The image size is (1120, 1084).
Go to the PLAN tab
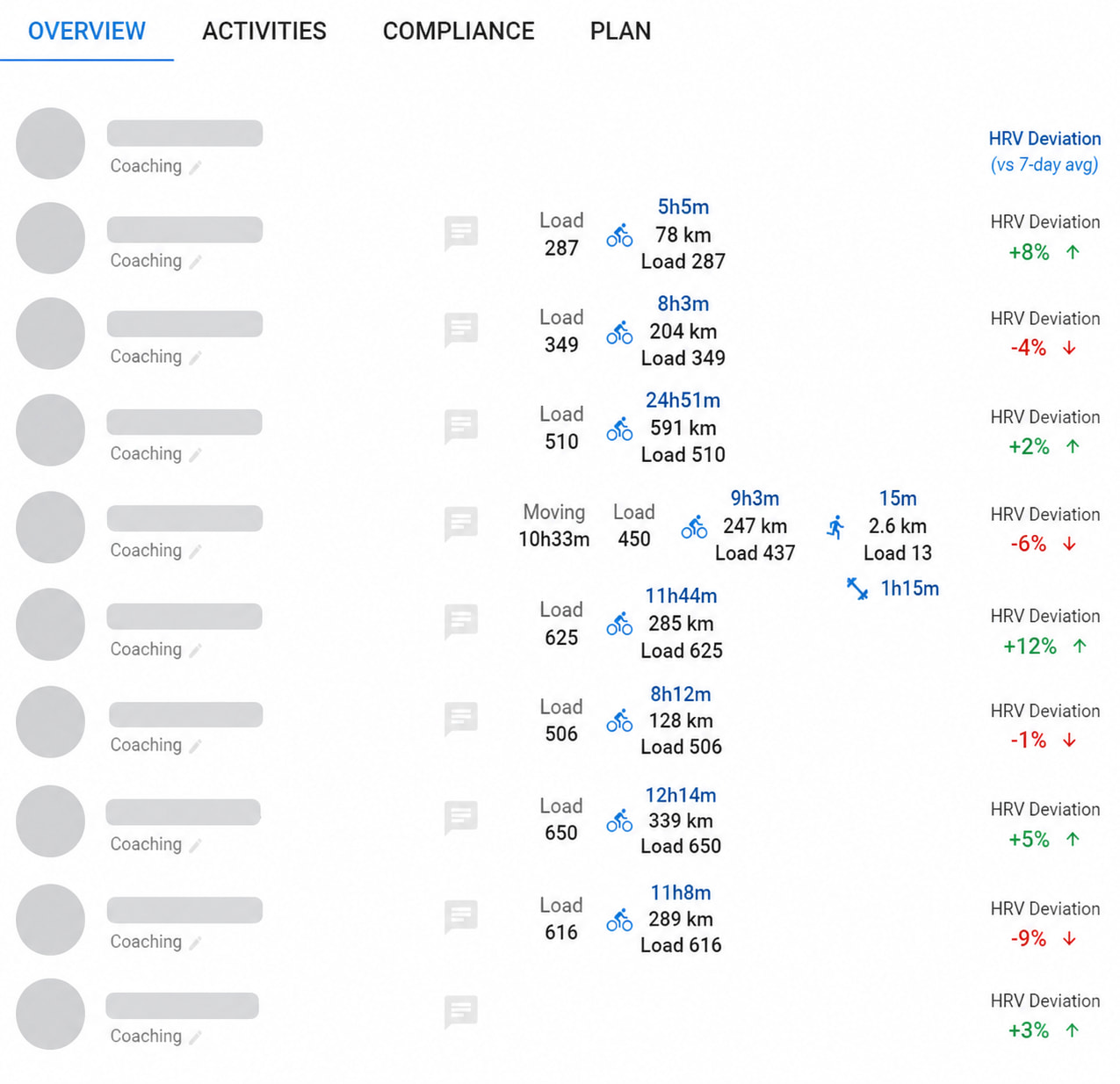tap(620, 31)
